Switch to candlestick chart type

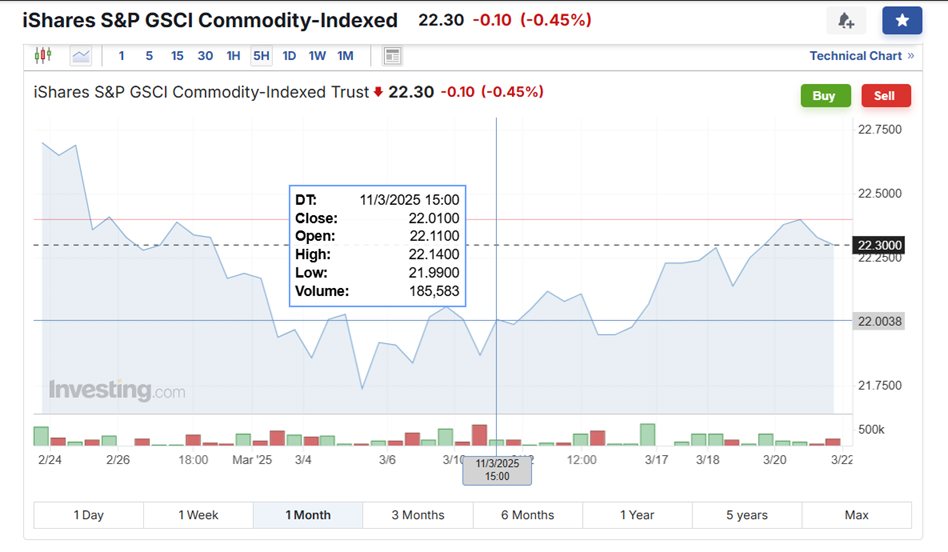tap(43, 56)
